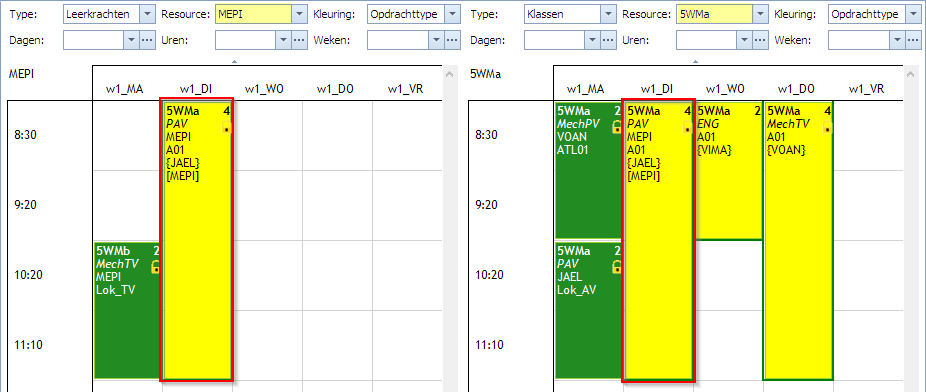The image size is (926, 392).
Task: Expand the left panel Dagen dropdown
Action: pyautogui.click(x=131, y=40)
